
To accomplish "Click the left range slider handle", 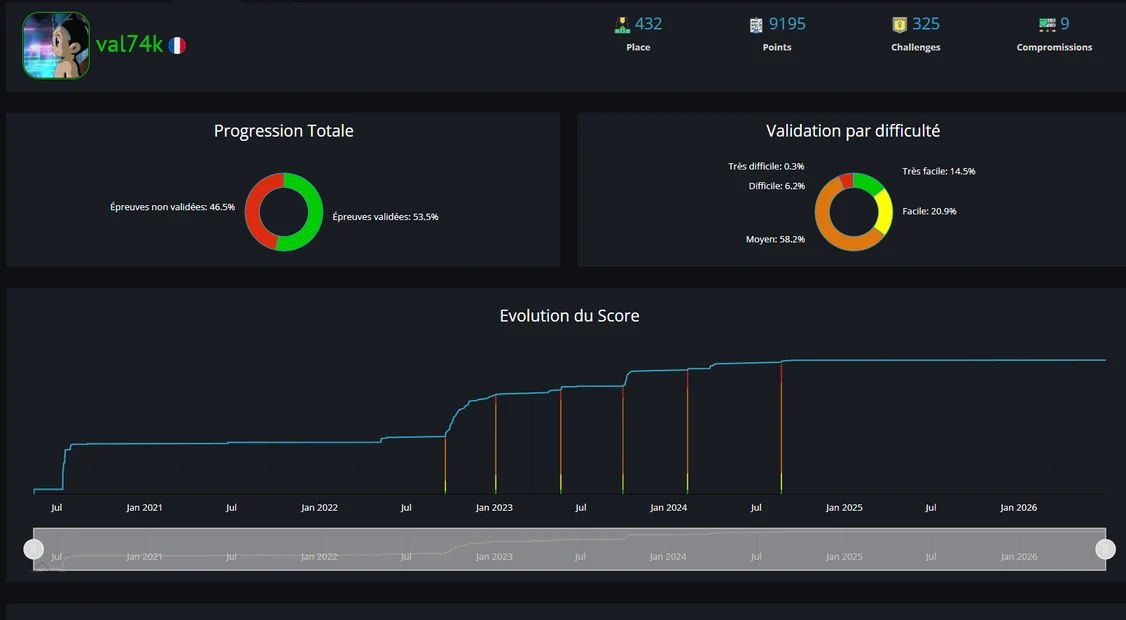I will pos(34,550).
